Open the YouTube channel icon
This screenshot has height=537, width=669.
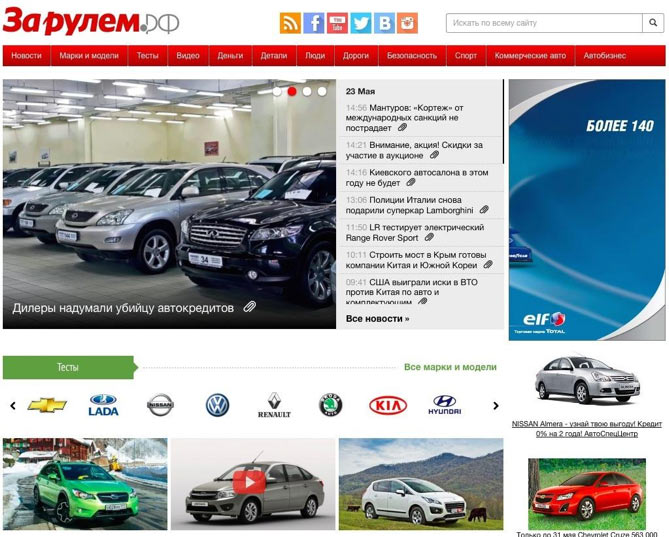click(x=338, y=23)
